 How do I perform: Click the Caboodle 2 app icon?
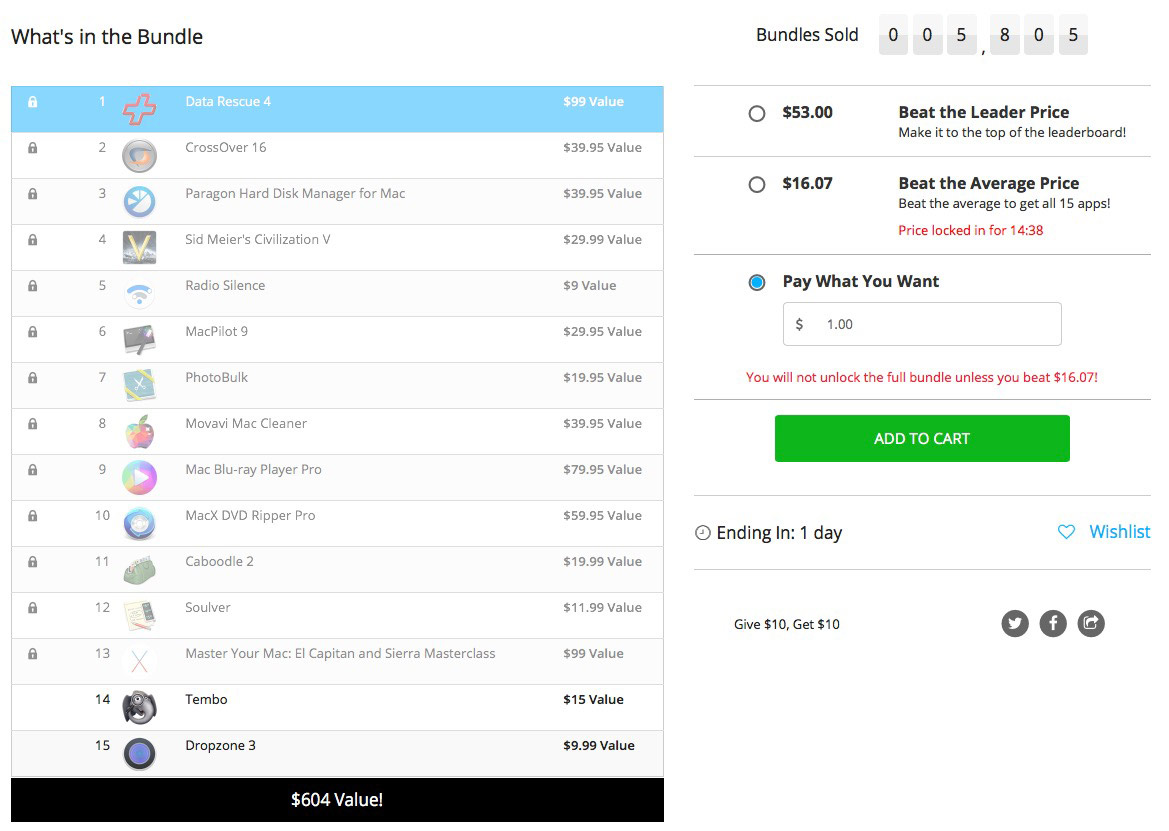point(139,570)
